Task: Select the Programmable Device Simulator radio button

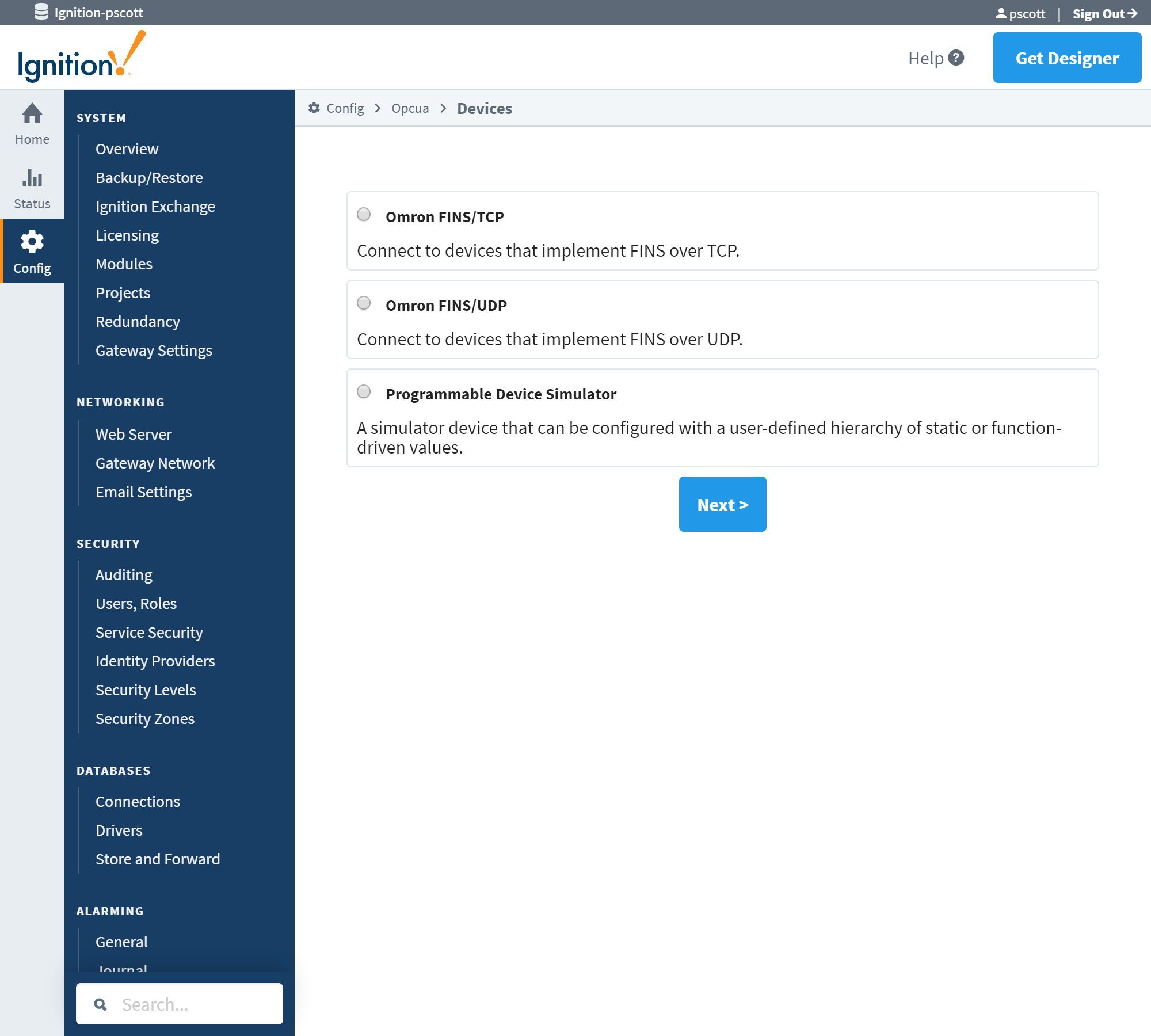Action: click(365, 392)
